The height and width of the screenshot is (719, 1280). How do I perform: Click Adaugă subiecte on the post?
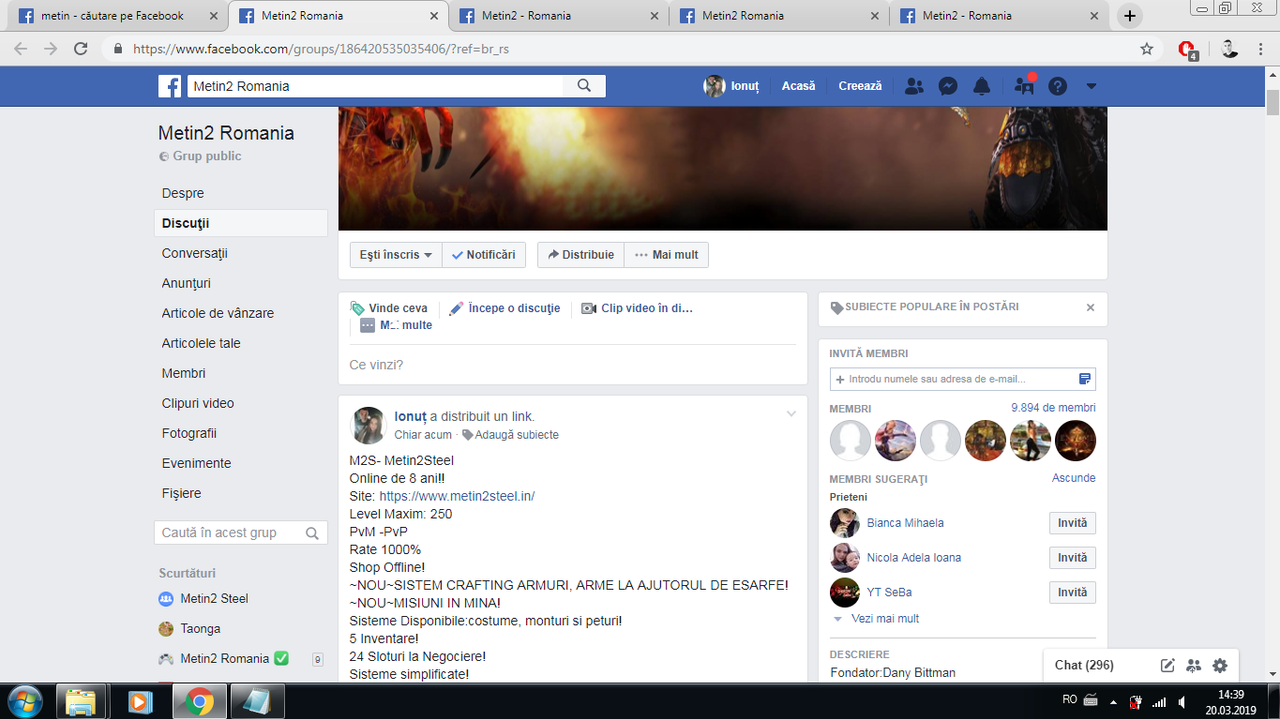510,435
